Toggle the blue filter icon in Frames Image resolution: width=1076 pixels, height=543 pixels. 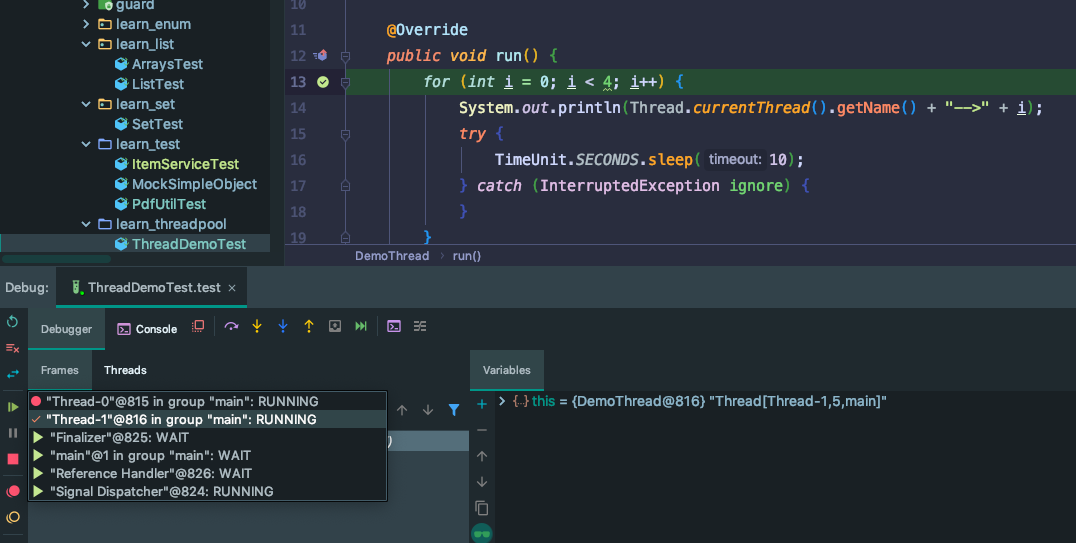tap(454, 410)
